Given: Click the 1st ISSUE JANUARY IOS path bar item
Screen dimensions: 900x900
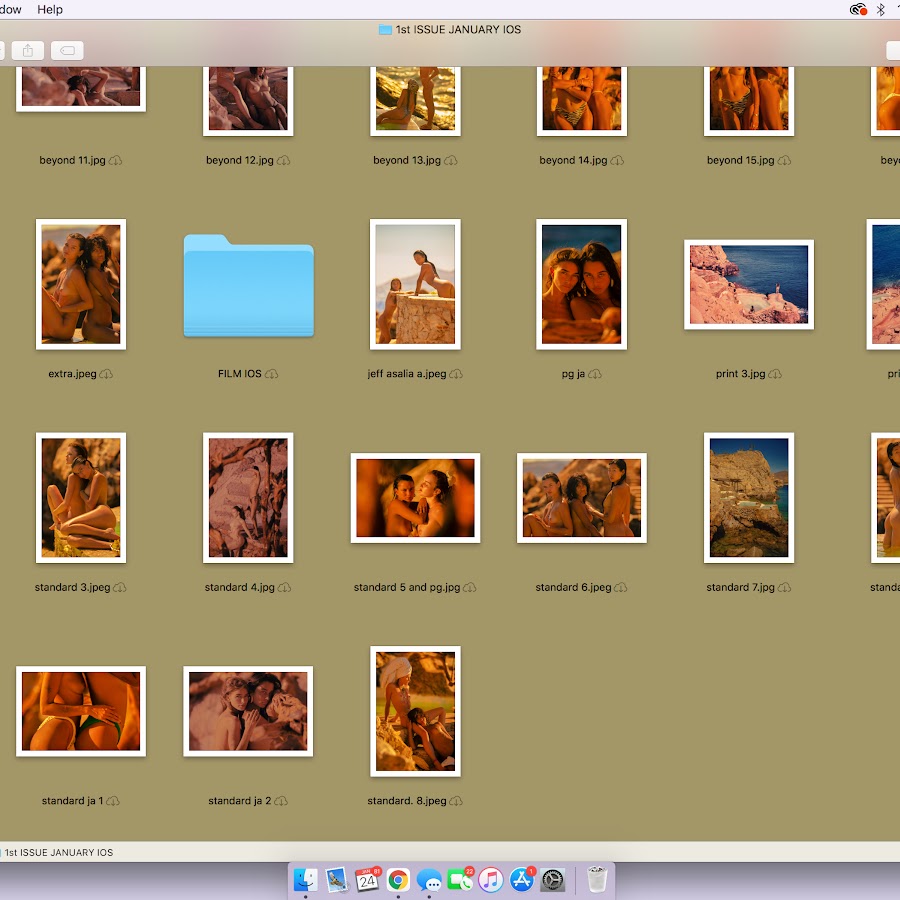Looking at the screenshot, I should tap(58, 853).
